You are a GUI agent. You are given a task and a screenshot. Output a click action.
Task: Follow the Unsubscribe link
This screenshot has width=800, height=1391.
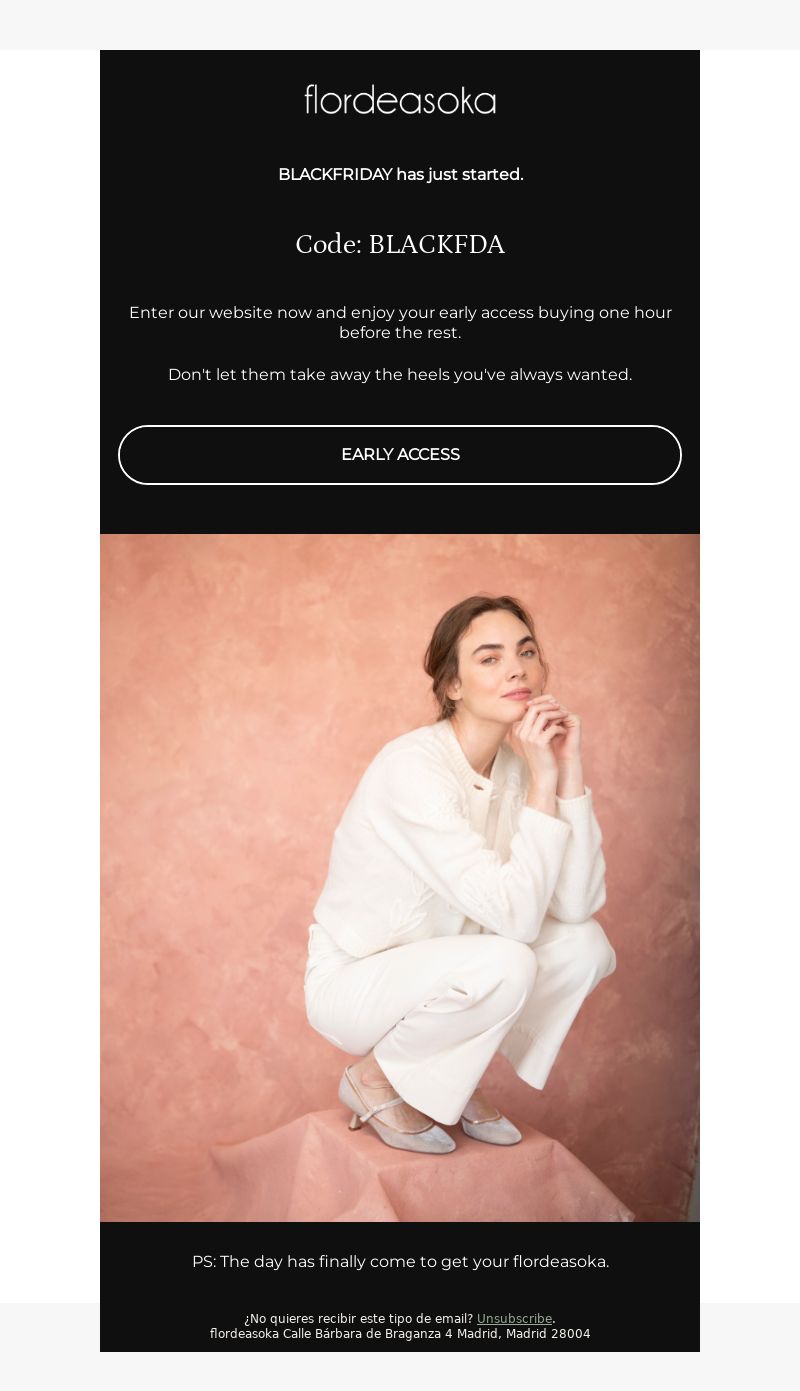[514, 1319]
